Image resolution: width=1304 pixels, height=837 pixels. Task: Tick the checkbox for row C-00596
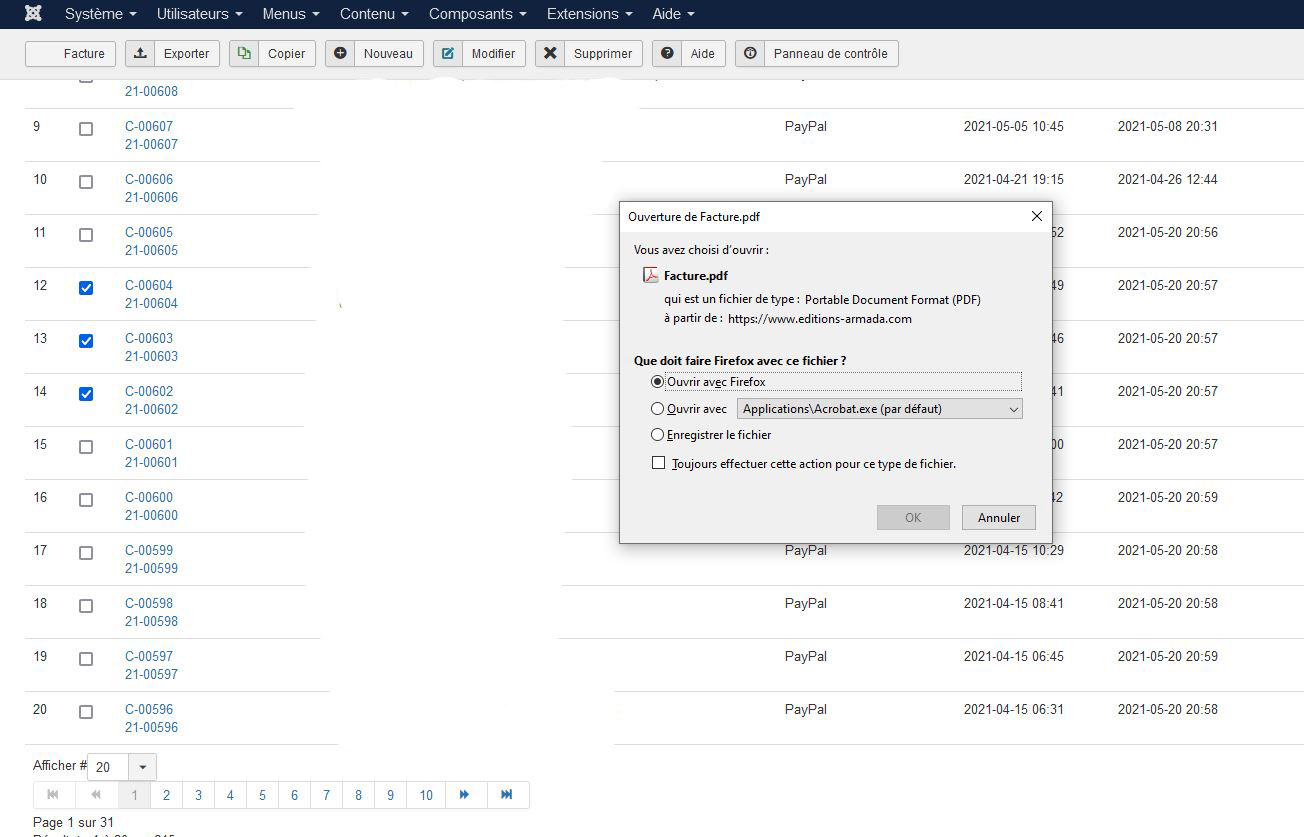[86, 712]
